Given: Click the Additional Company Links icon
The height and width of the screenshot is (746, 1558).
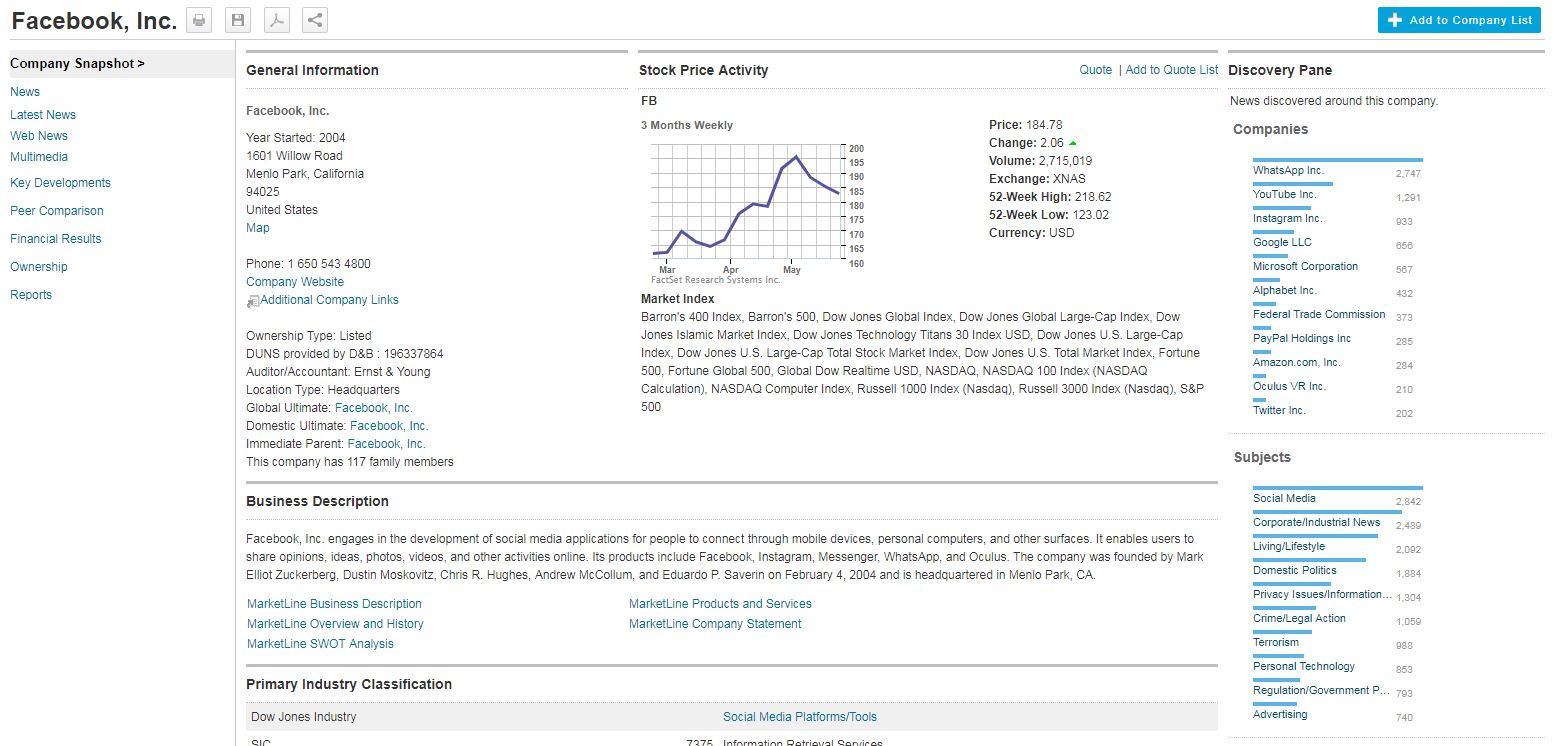Looking at the screenshot, I should pos(253,301).
